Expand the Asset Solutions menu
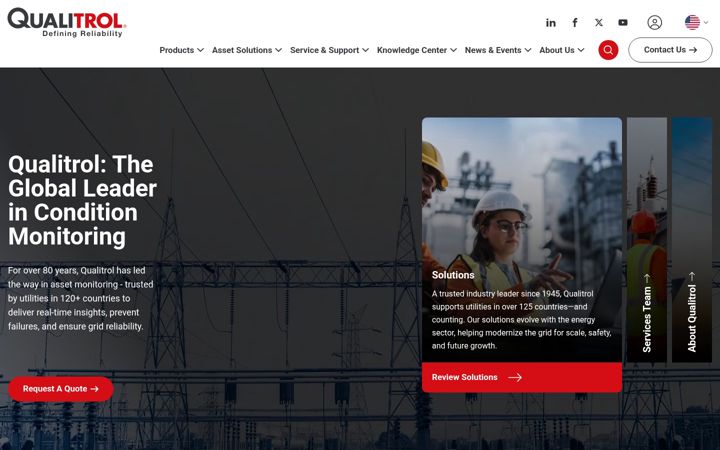Image resolution: width=720 pixels, height=450 pixels. (x=247, y=50)
